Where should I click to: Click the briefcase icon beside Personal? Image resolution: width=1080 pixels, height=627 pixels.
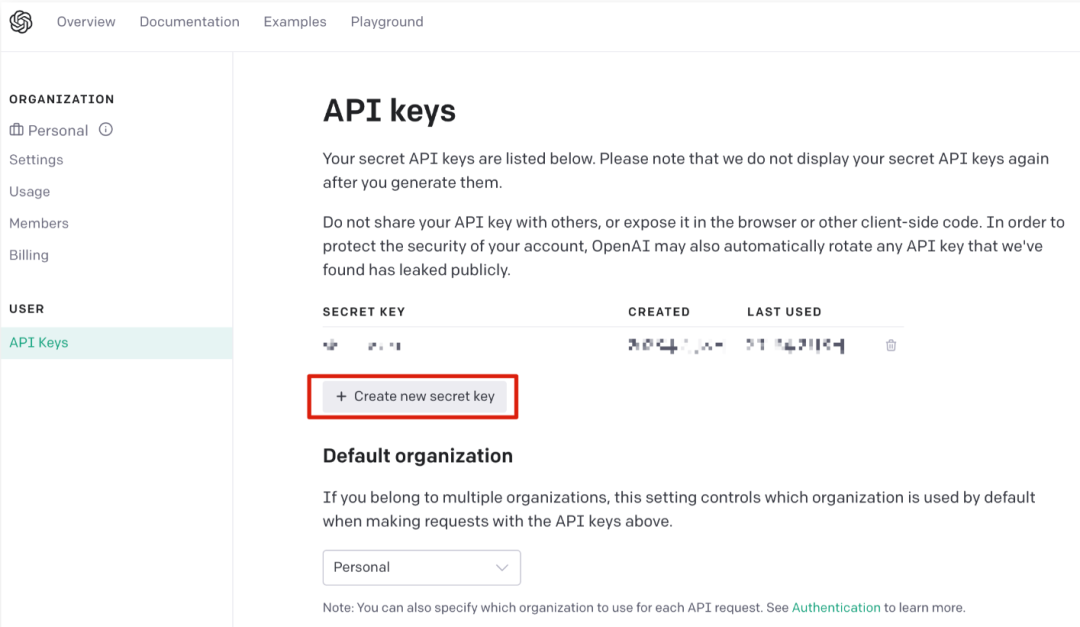pos(16,130)
